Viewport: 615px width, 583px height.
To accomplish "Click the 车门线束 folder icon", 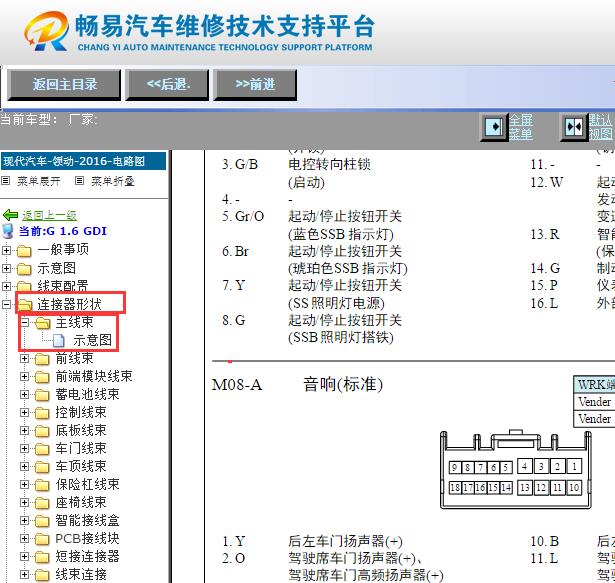I will click(42, 449).
